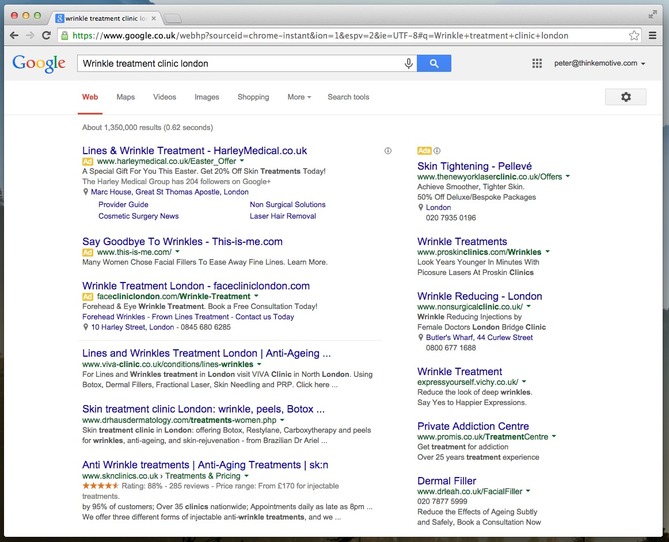
Task: Click Laser Hair Removal sitelink
Action: point(283,216)
